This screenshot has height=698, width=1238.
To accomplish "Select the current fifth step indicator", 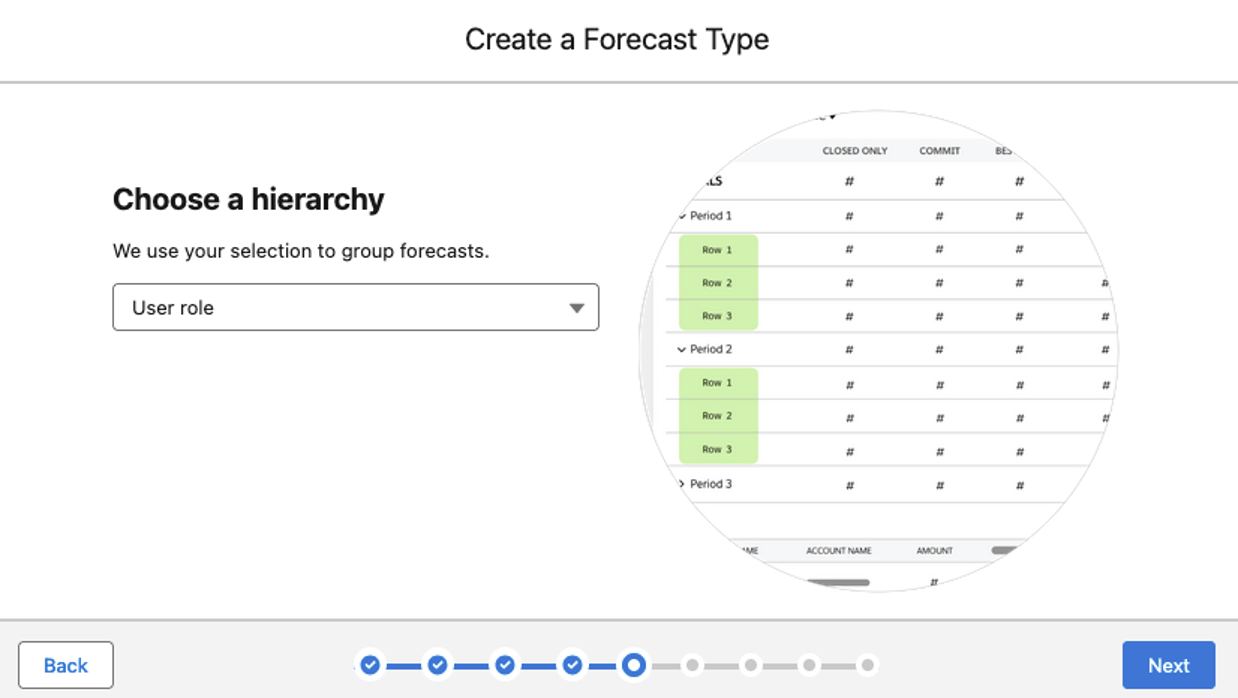I will [x=633, y=665].
